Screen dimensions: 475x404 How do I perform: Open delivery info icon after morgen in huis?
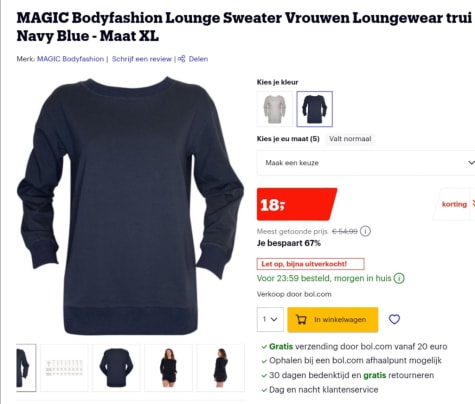pos(399,278)
